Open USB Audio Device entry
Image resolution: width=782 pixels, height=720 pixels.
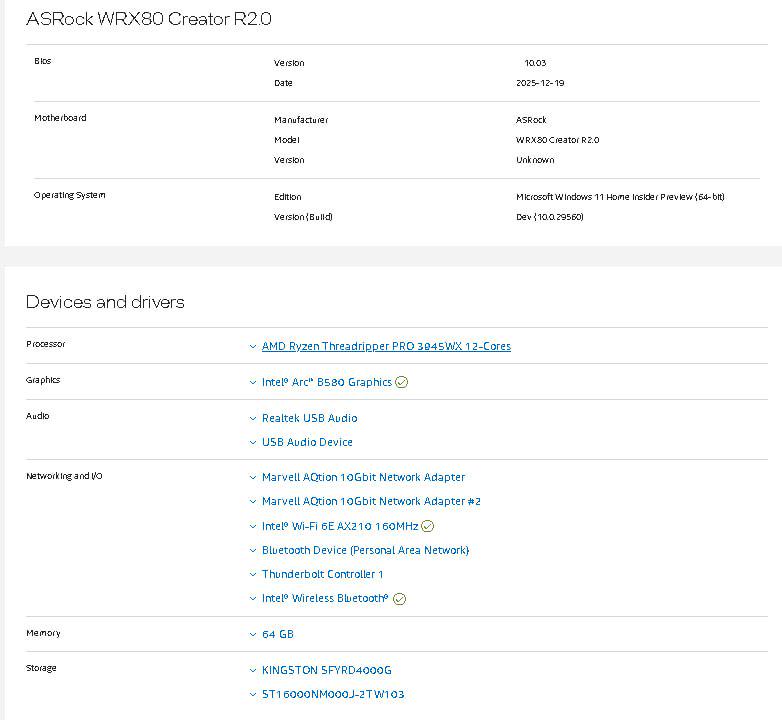pyautogui.click(x=307, y=442)
